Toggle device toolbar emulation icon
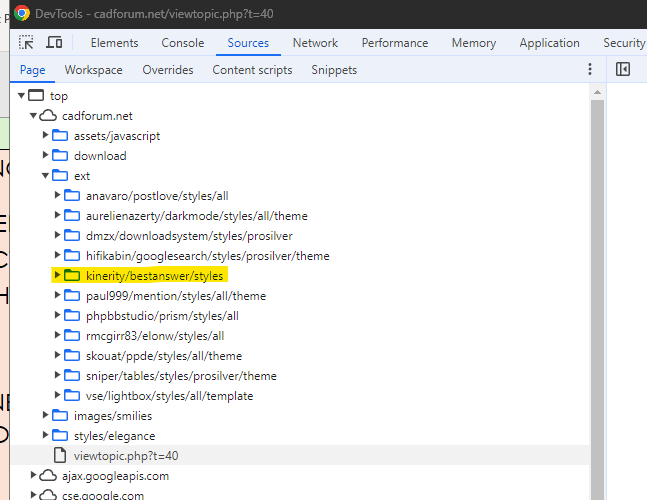The height and width of the screenshot is (500, 647). [x=54, y=42]
